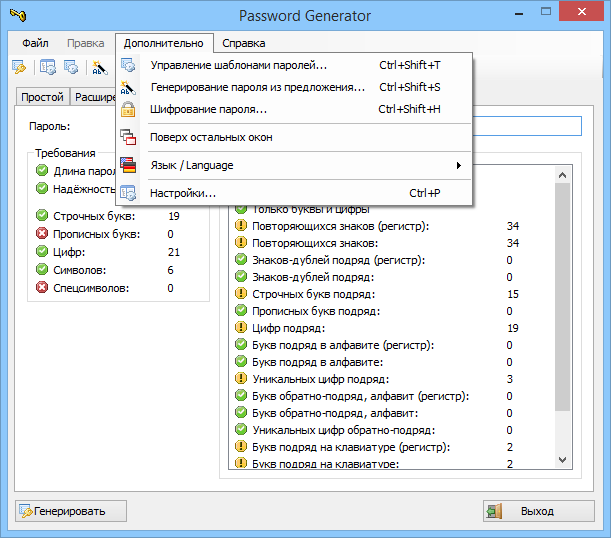Select row Повторяющихся знаков: 34

[392, 243]
